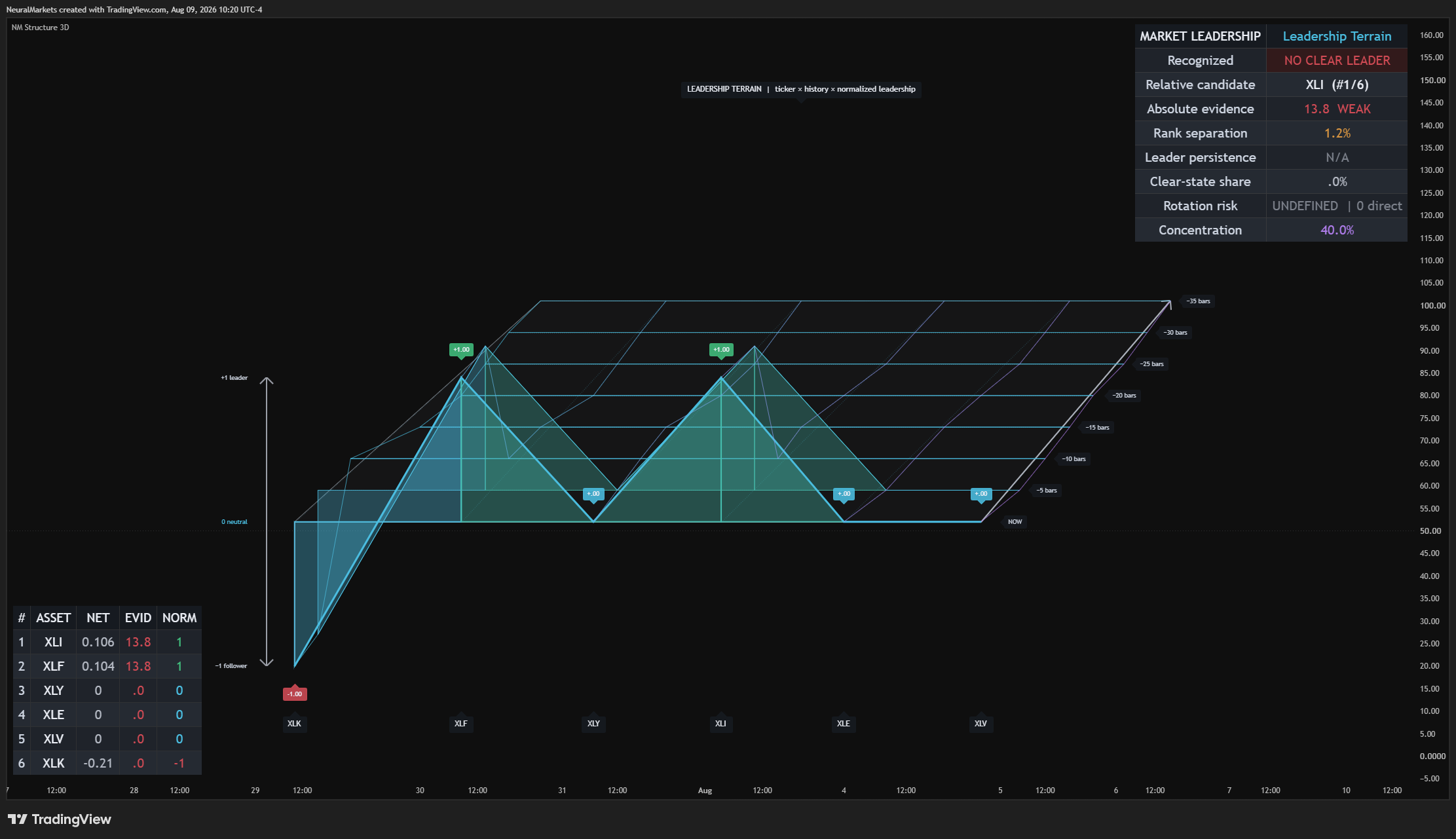Click the +.00 marker at XLV
This screenshot has height=839, width=1456.
click(981, 494)
